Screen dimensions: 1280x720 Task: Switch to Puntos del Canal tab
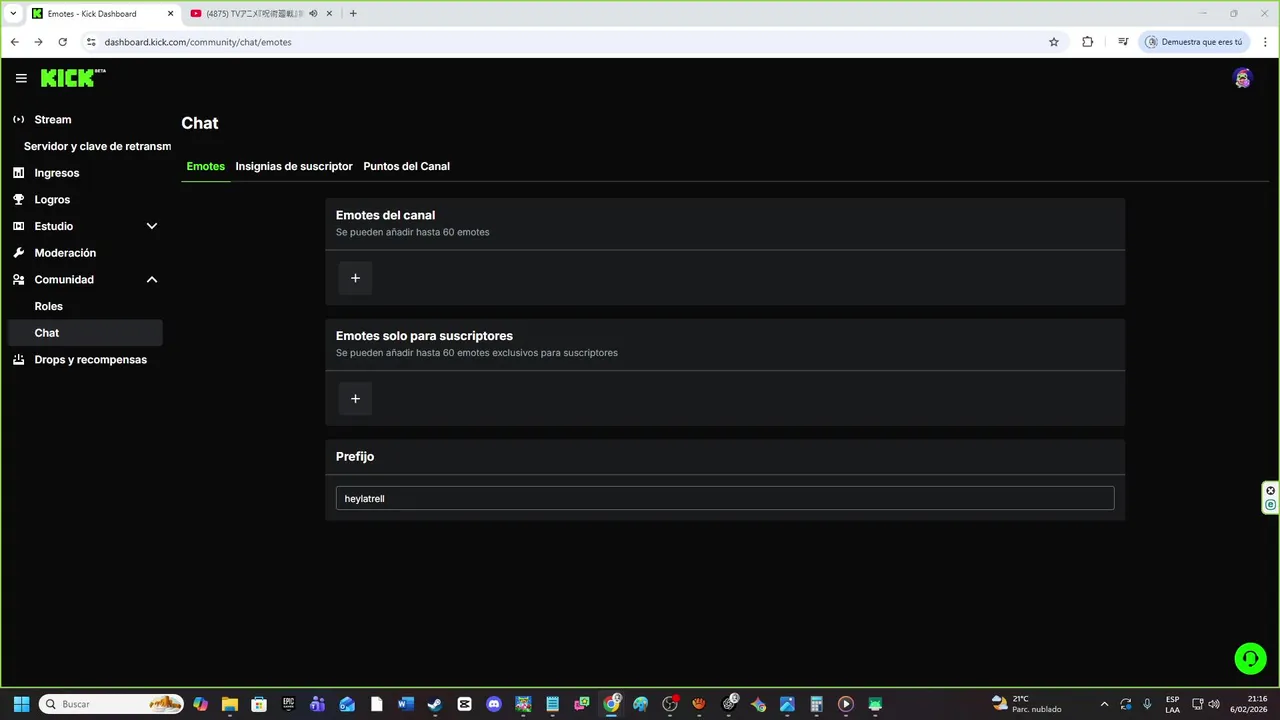406,166
